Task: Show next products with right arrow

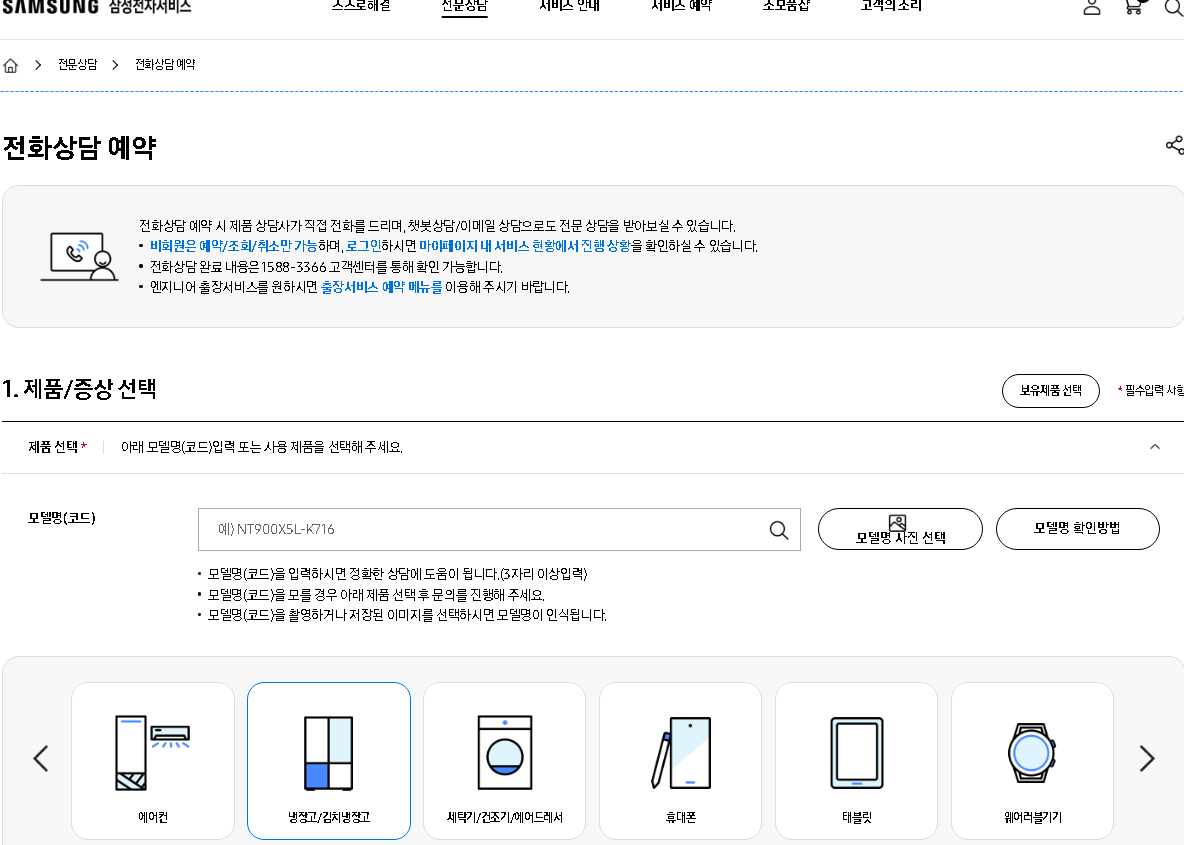Action: [x=1146, y=758]
